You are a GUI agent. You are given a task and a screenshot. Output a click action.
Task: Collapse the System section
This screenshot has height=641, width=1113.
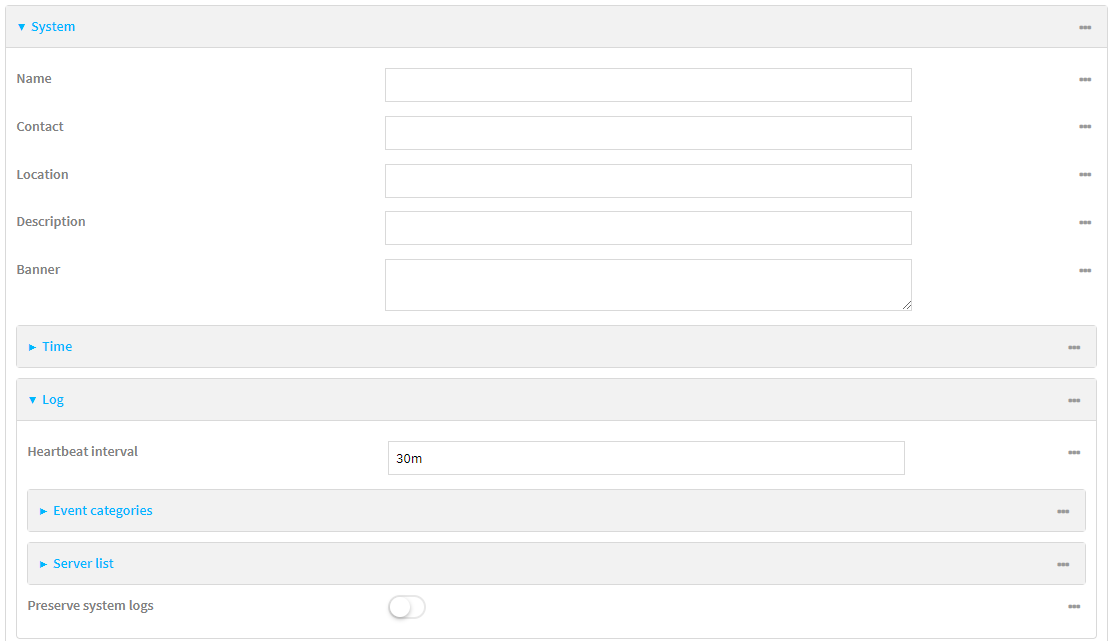coord(46,27)
